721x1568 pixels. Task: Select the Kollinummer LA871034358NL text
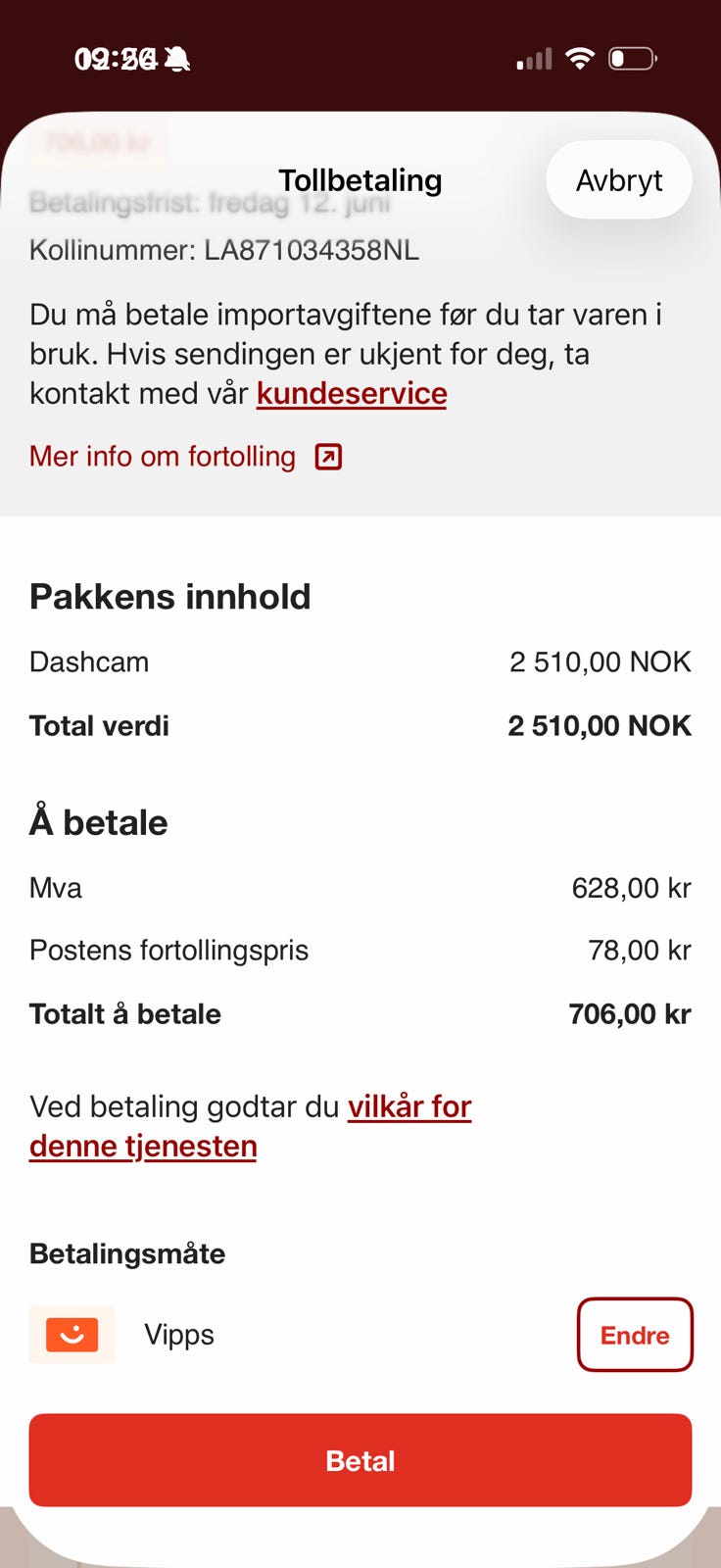(x=224, y=250)
